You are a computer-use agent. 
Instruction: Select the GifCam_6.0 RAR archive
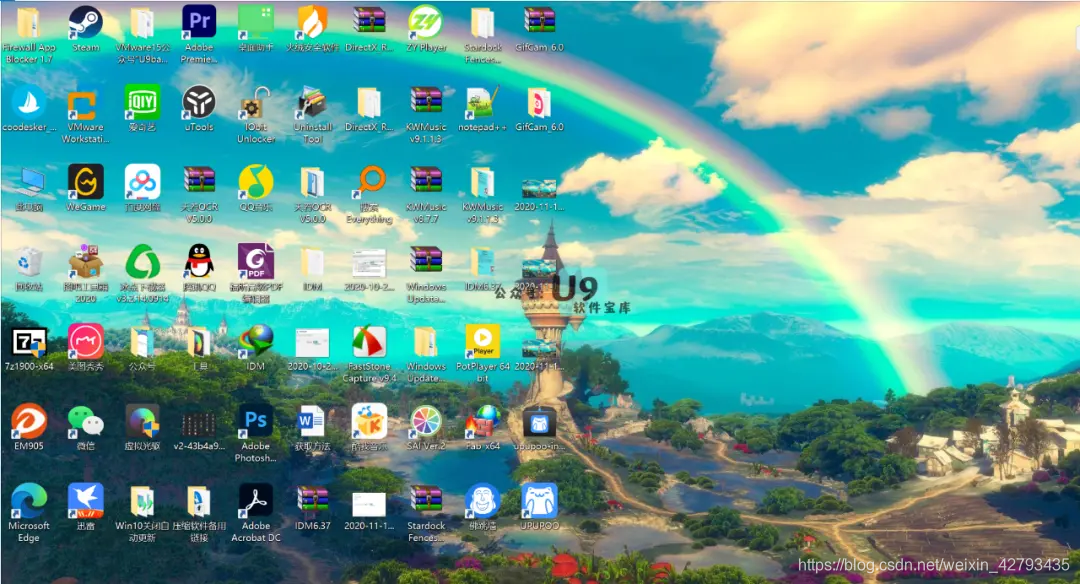pos(539,23)
